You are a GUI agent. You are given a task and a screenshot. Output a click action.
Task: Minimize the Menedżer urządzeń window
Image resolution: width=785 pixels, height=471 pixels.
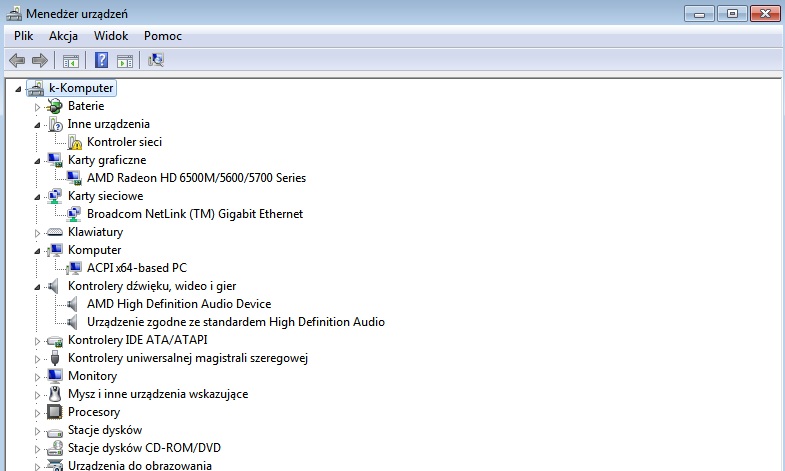coord(699,14)
